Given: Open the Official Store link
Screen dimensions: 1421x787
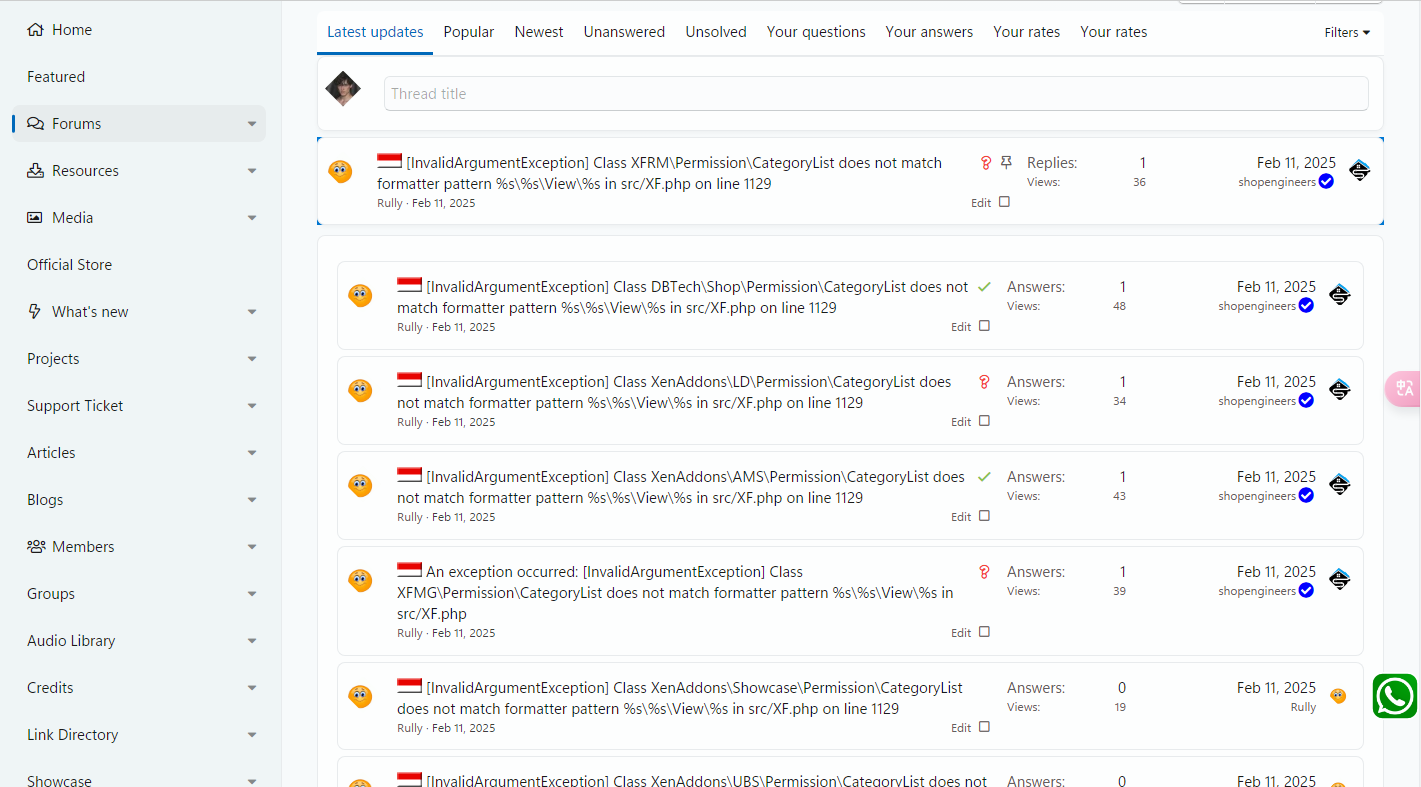Looking at the screenshot, I should click(x=69, y=265).
